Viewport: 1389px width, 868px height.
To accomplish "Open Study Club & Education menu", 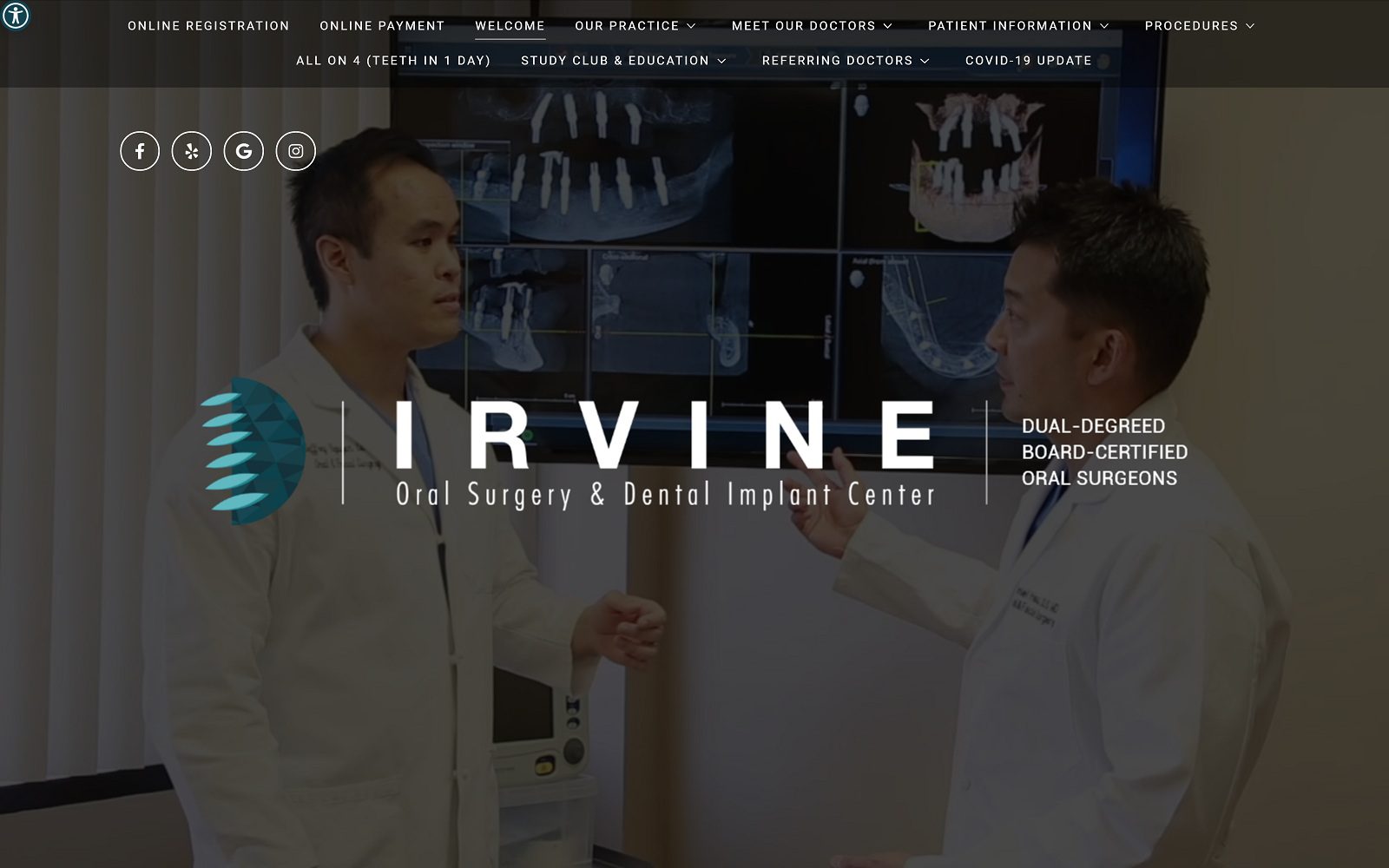I will pyautogui.click(x=615, y=61).
